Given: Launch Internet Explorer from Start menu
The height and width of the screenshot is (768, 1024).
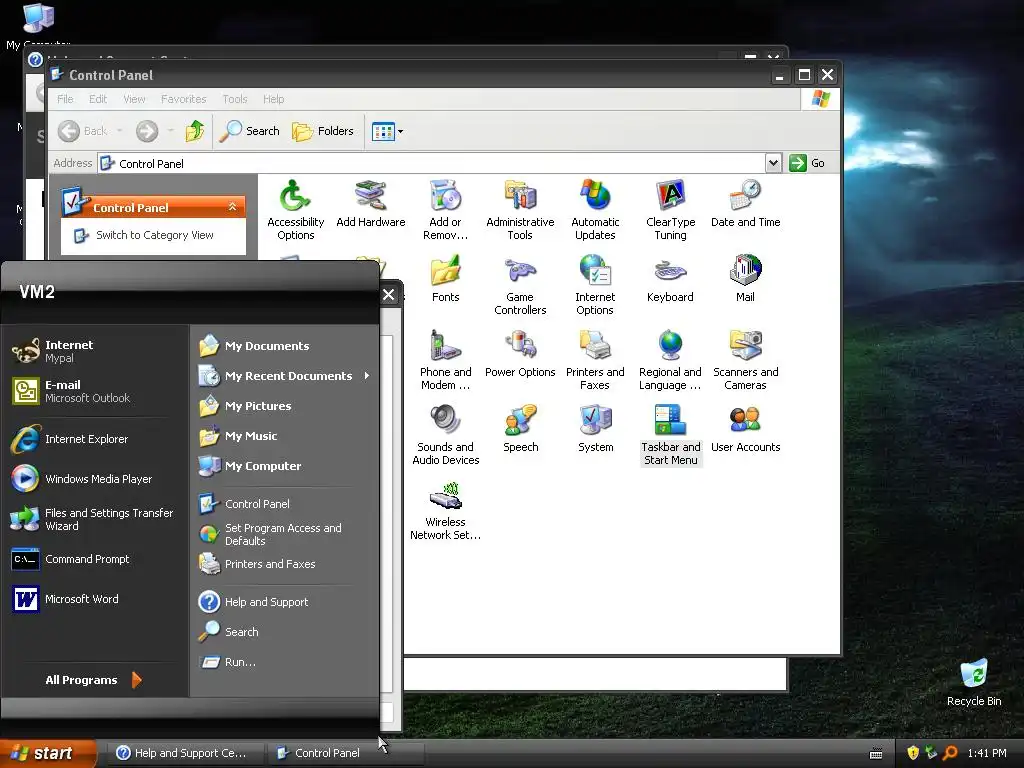Looking at the screenshot, I should pos(95,439).
